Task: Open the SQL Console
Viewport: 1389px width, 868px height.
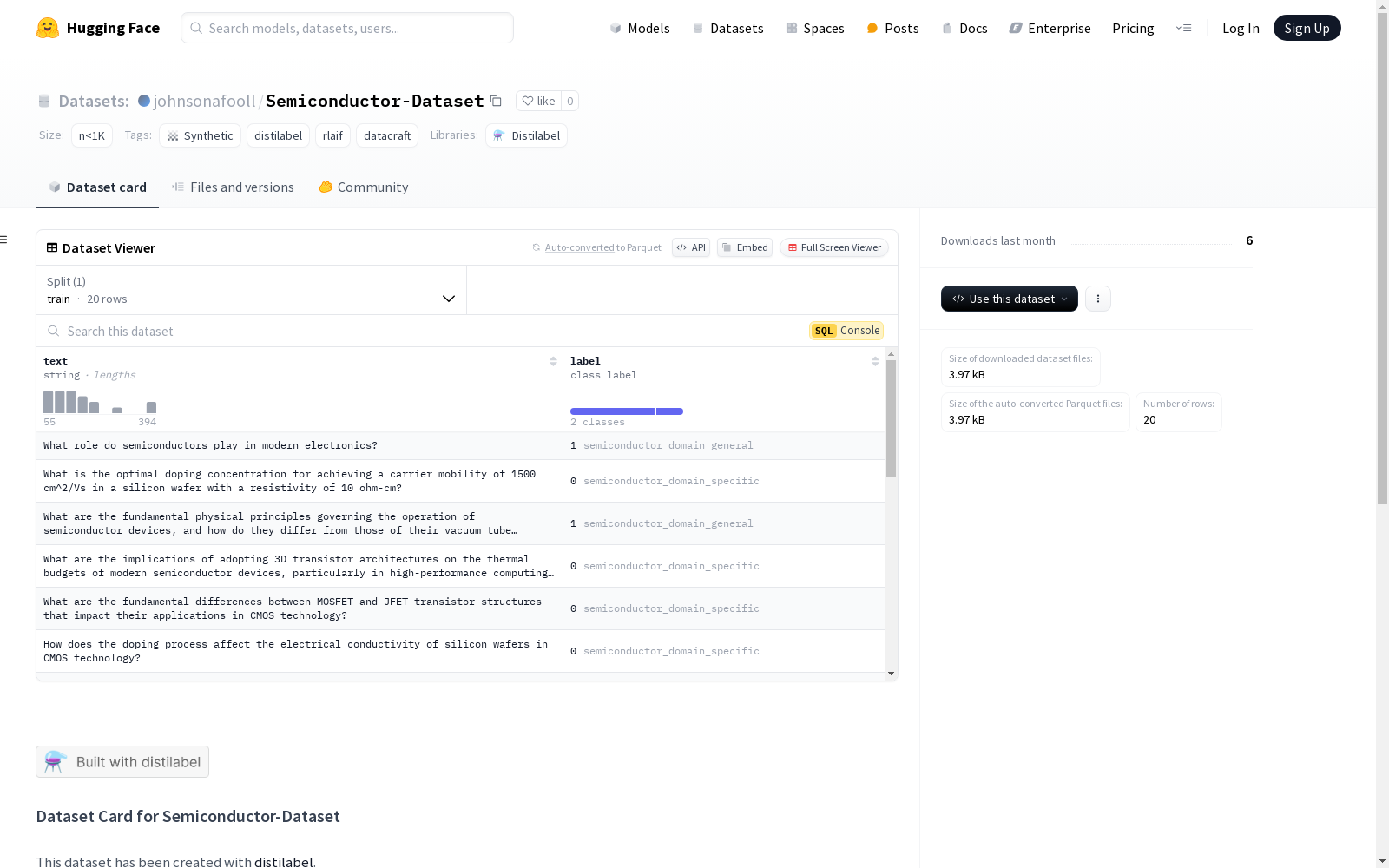Action: click(x=846, y=331)
